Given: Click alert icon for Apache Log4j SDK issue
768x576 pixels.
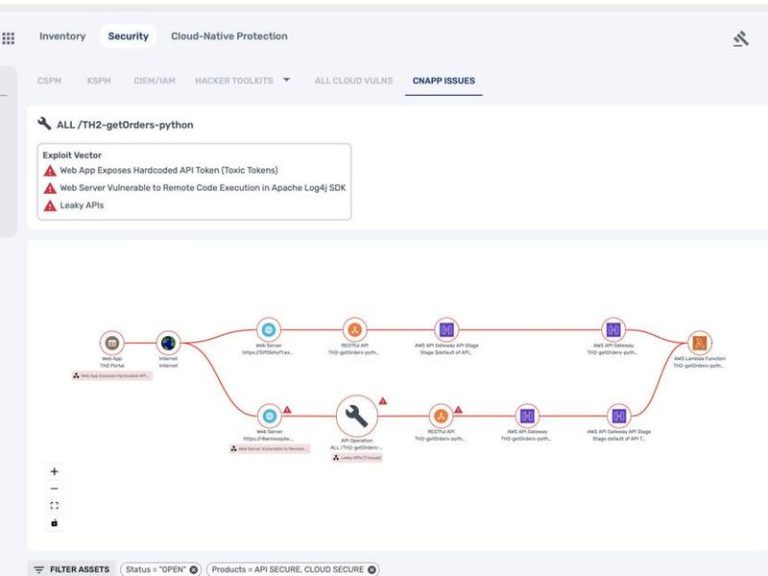Looking at the screenshot, I should [50, 188].
